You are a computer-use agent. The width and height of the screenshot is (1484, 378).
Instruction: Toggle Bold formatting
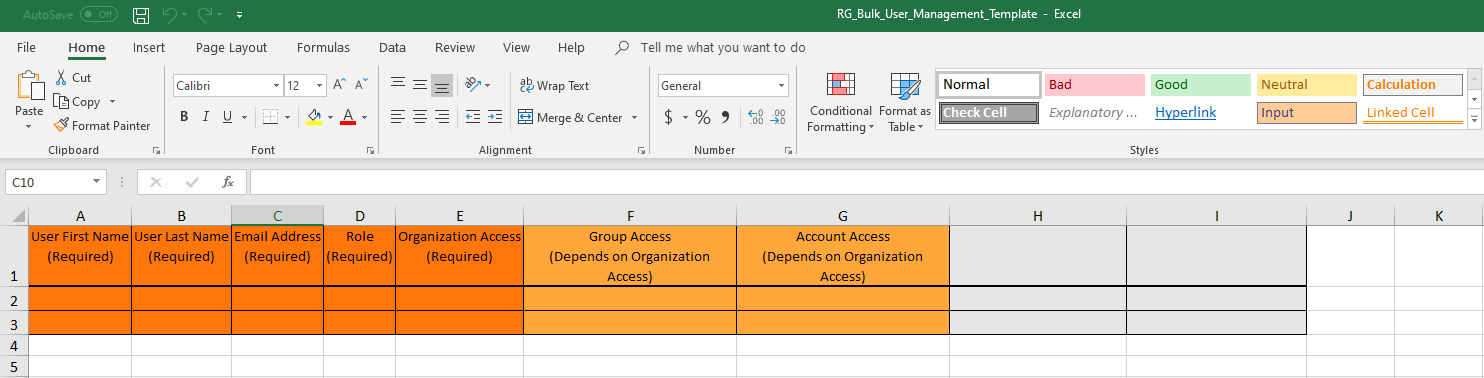184,118
